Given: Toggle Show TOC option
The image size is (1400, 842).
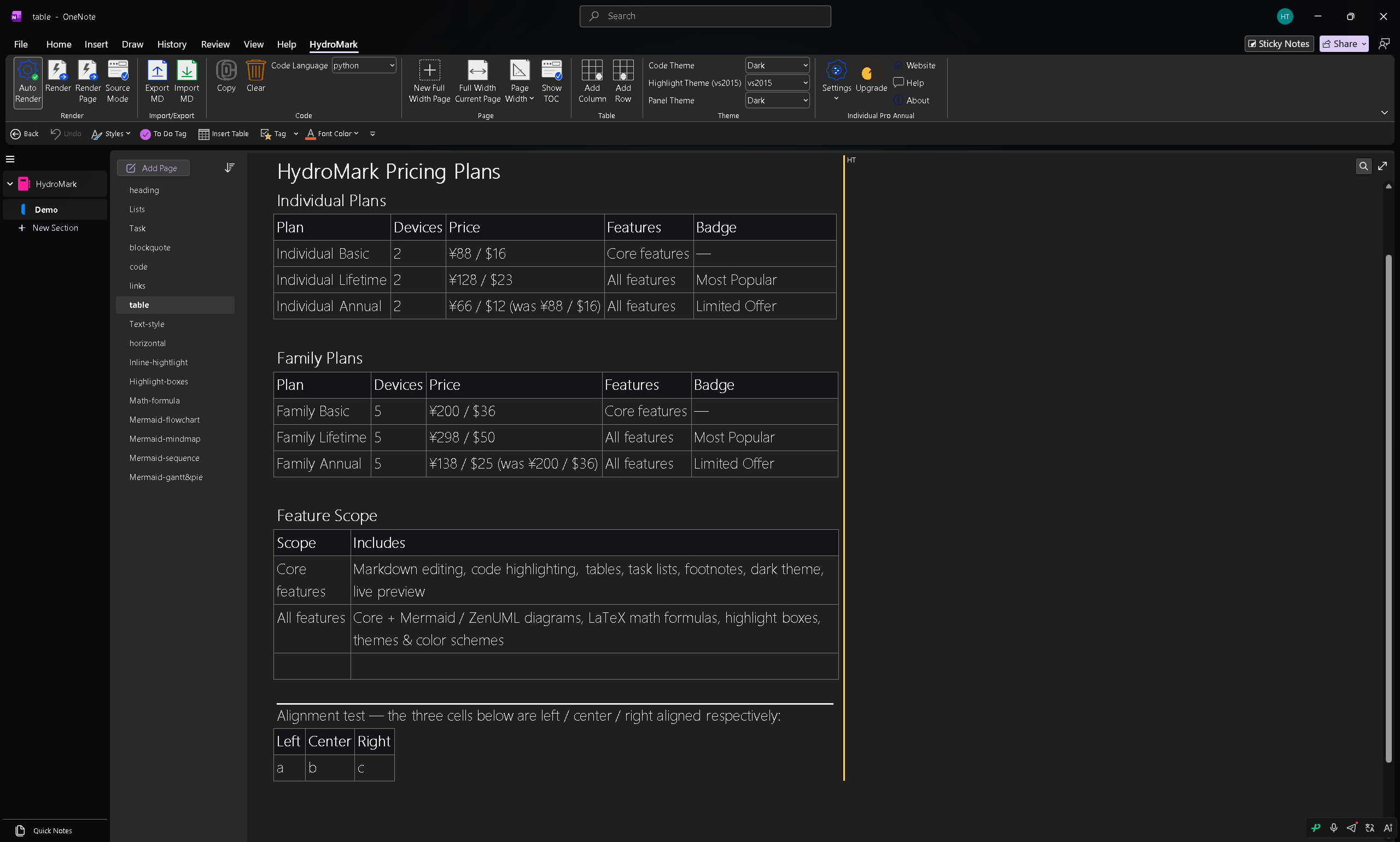Looking at the screenshot, I should pos(551,81).
